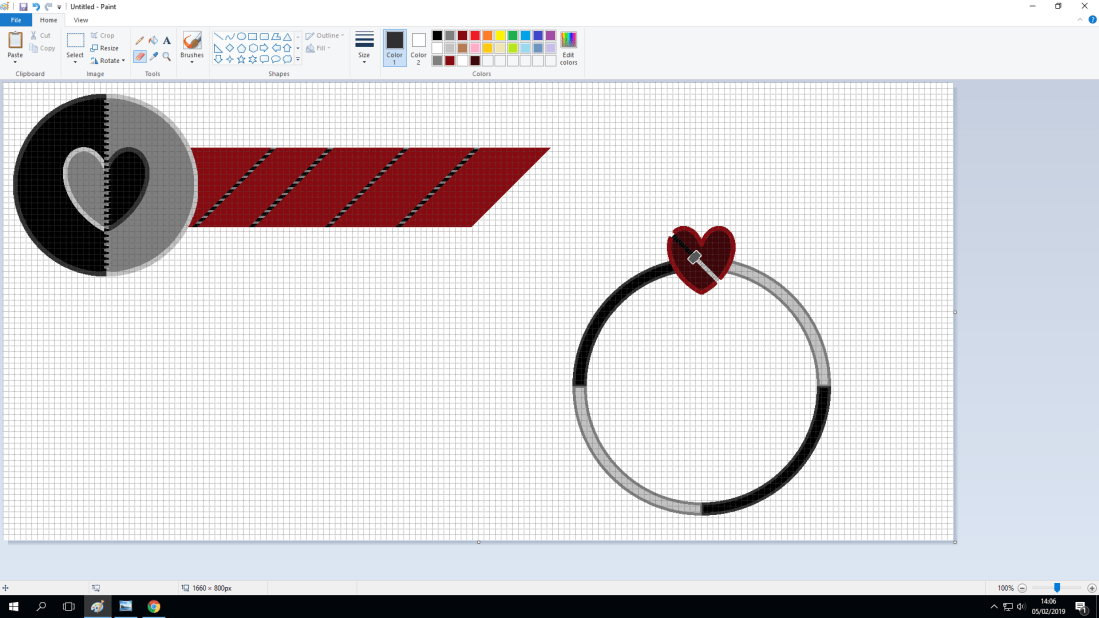Switch to the View tab
1099x618 pixels.
81,20
